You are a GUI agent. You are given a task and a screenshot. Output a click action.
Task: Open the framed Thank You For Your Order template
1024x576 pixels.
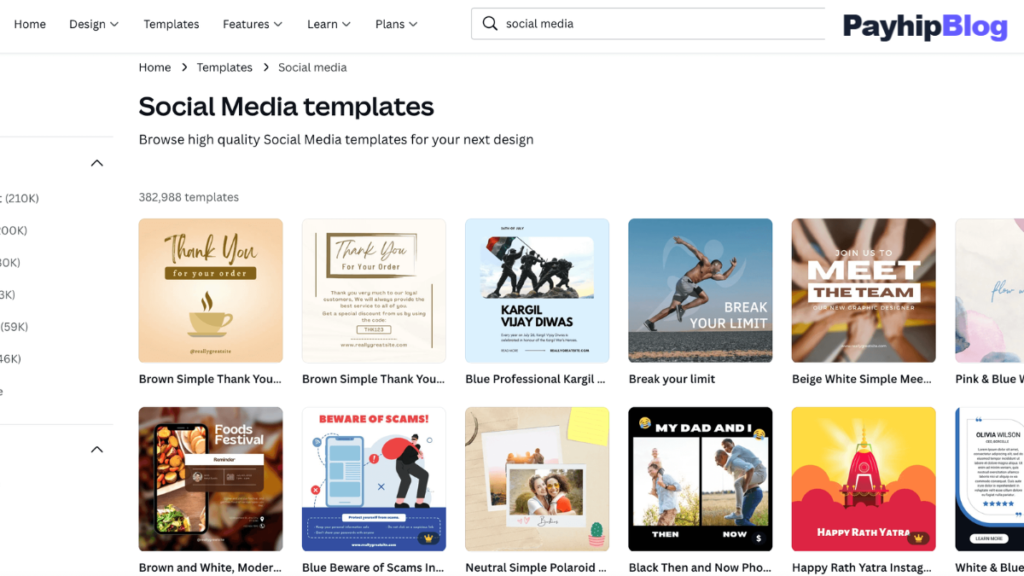374,291
